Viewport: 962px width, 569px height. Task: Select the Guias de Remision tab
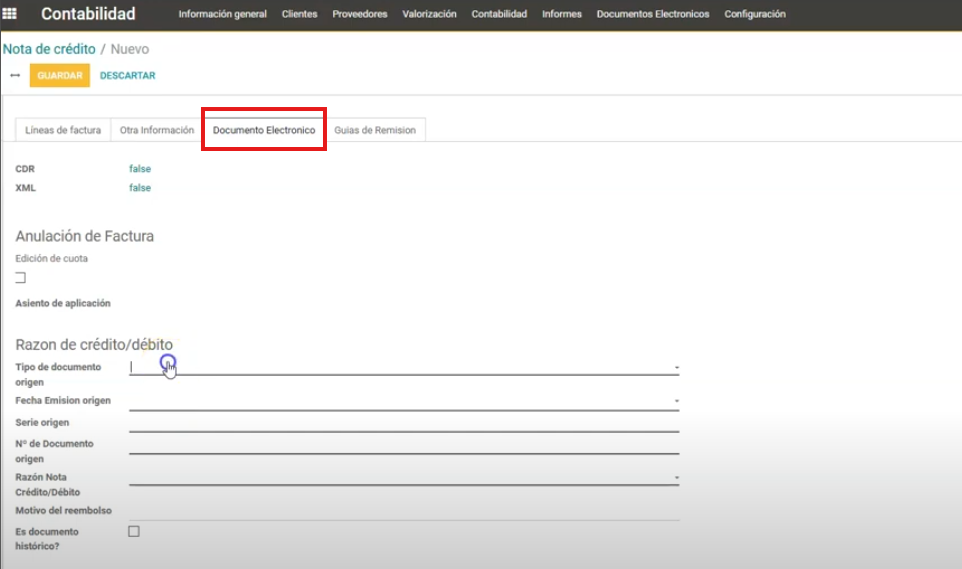[375, 130]
